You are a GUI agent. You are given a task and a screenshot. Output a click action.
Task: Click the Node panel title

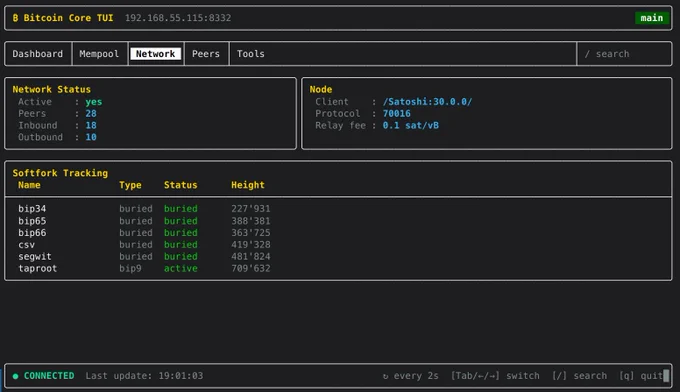pyautogui.click(x=321, y=89)
